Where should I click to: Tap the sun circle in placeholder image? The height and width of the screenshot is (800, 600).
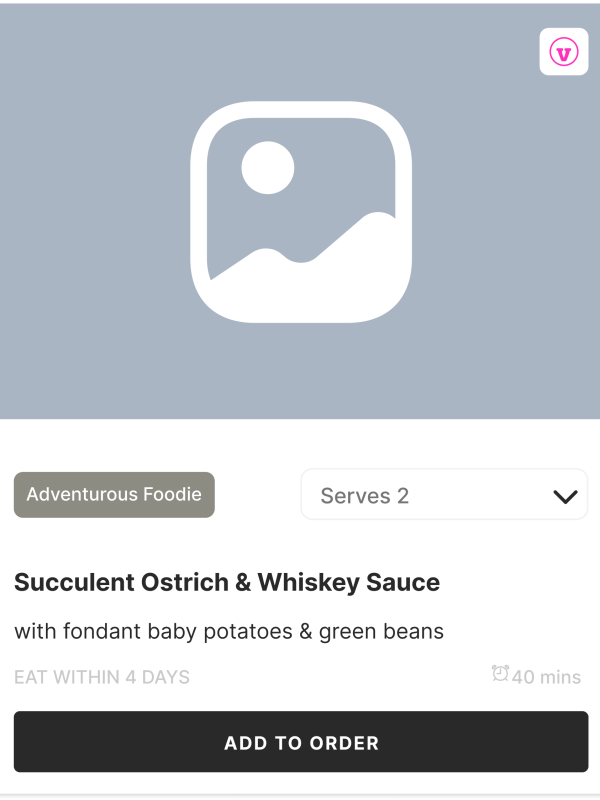pos(268,167)
